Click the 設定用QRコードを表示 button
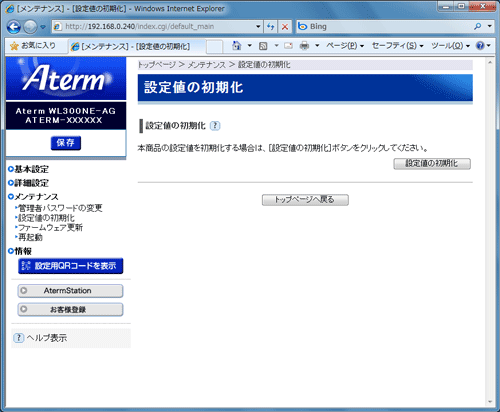Image resolution: width=500 pixels, height=412 pixels. [71, 266]
